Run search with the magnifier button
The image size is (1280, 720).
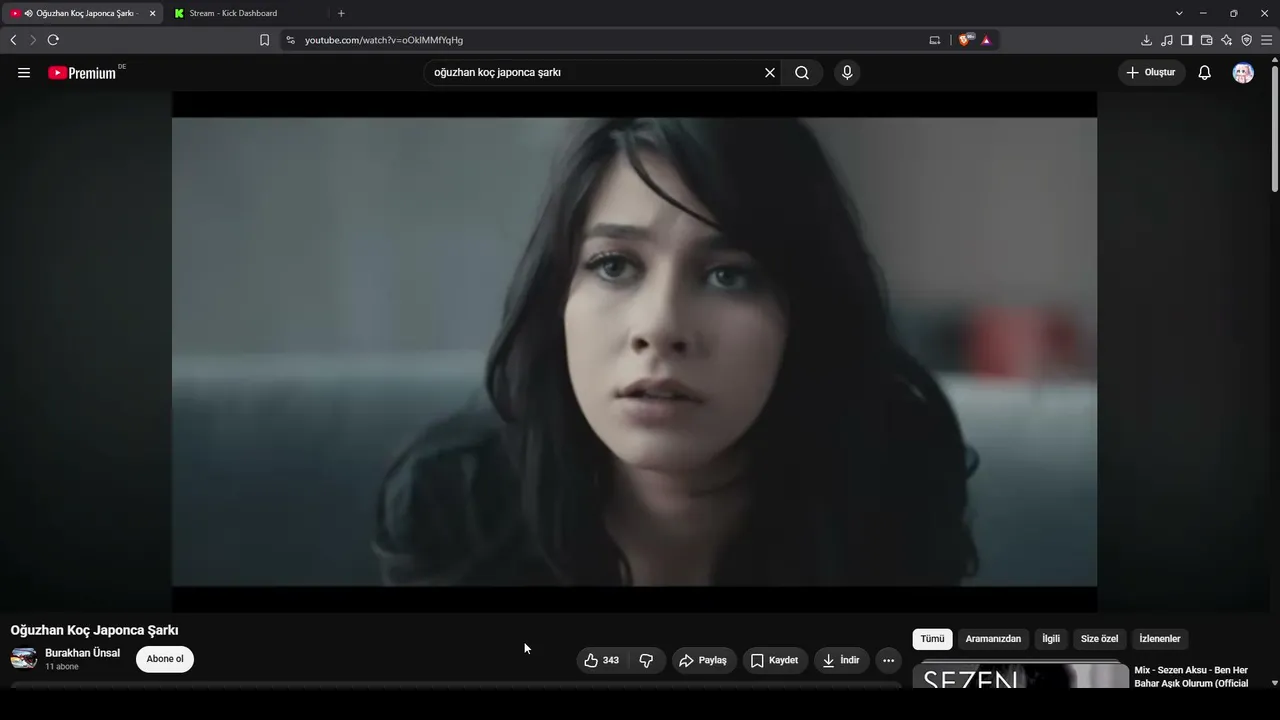[802, 73]
